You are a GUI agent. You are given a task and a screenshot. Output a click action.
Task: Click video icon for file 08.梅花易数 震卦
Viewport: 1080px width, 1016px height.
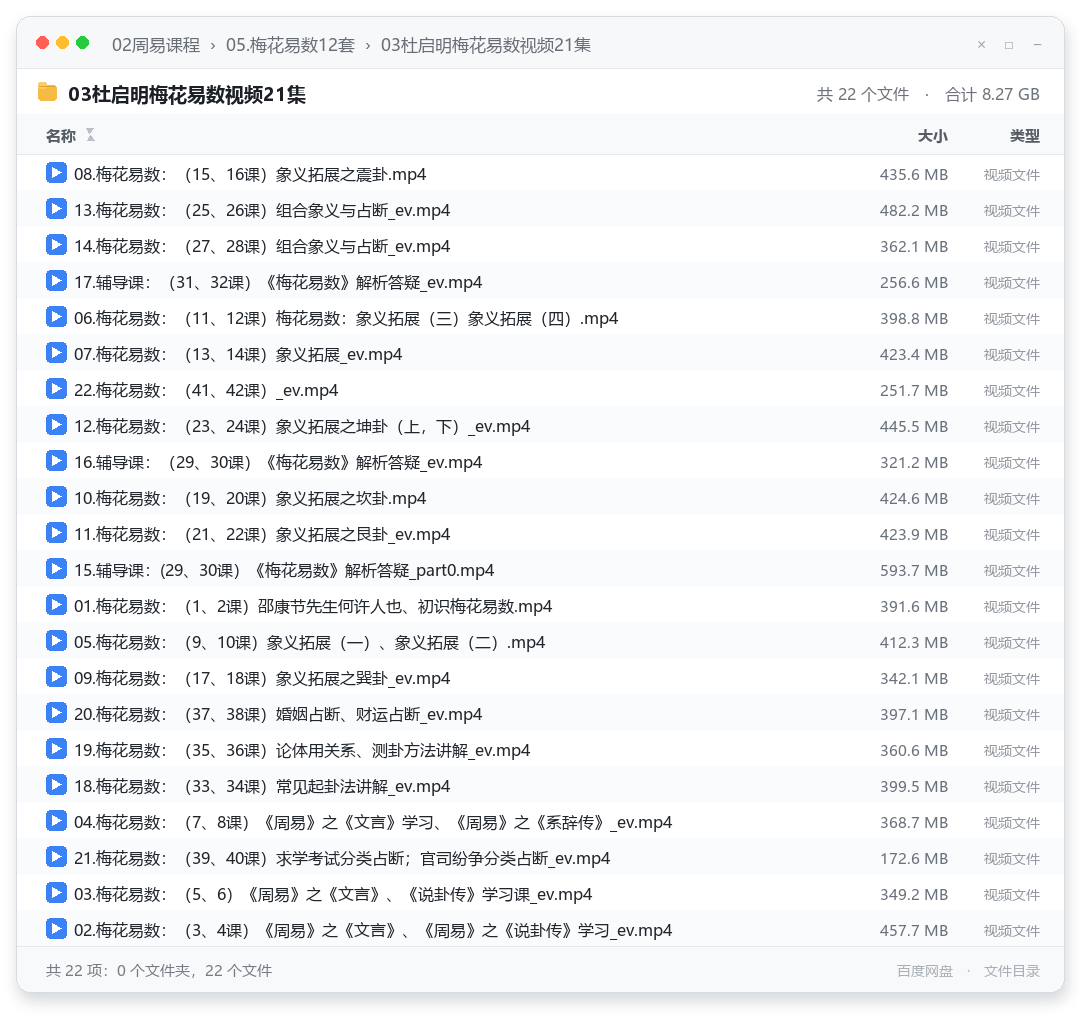[56, 173]
